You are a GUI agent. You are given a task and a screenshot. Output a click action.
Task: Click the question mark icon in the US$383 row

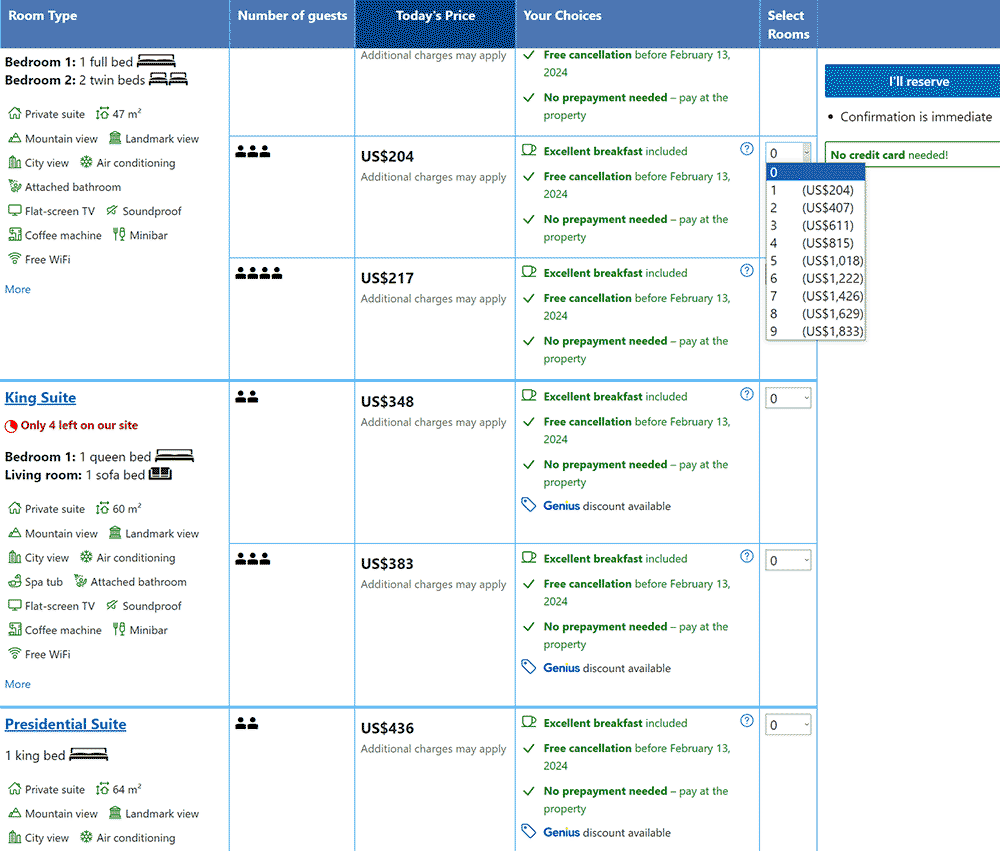click(x=746, y=557)
